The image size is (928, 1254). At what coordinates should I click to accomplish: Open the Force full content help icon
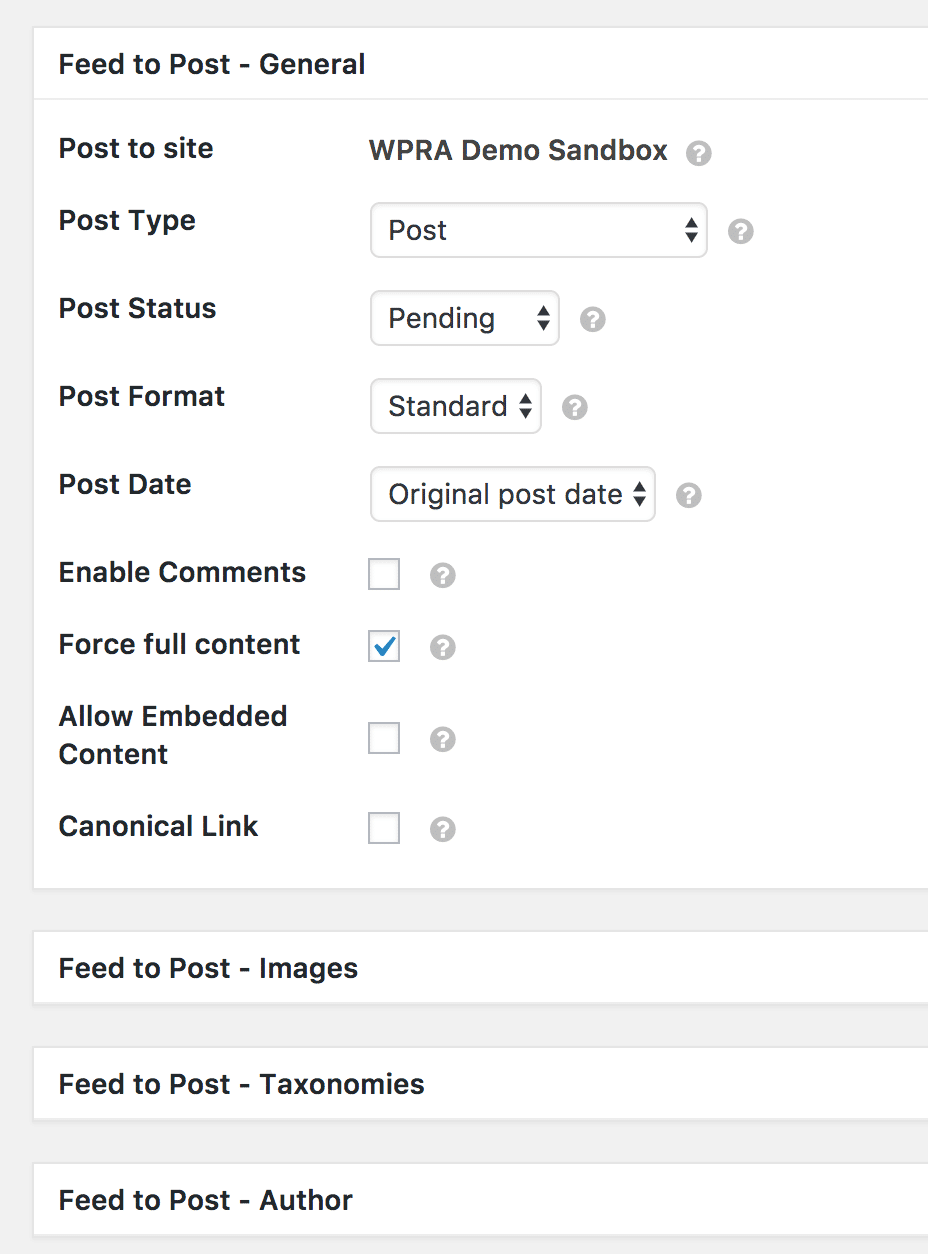point(442,647)
